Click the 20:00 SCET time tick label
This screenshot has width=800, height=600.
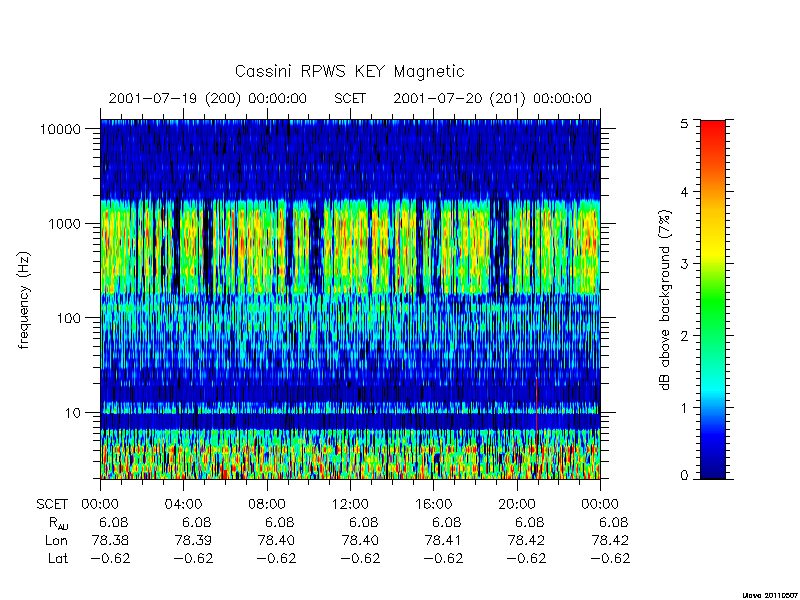click(517, 504)
